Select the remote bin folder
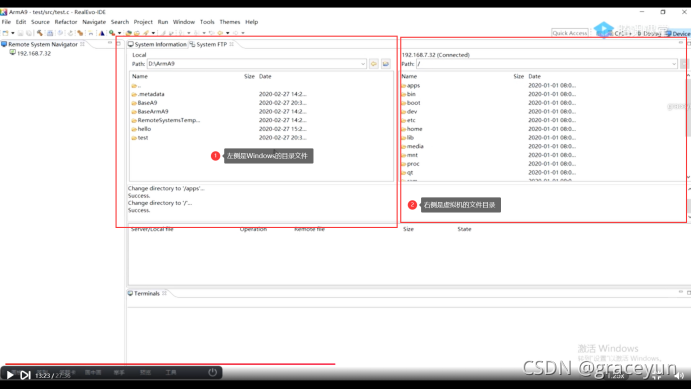692x389 pixels. pyautogui.click(x=408, y=94)
